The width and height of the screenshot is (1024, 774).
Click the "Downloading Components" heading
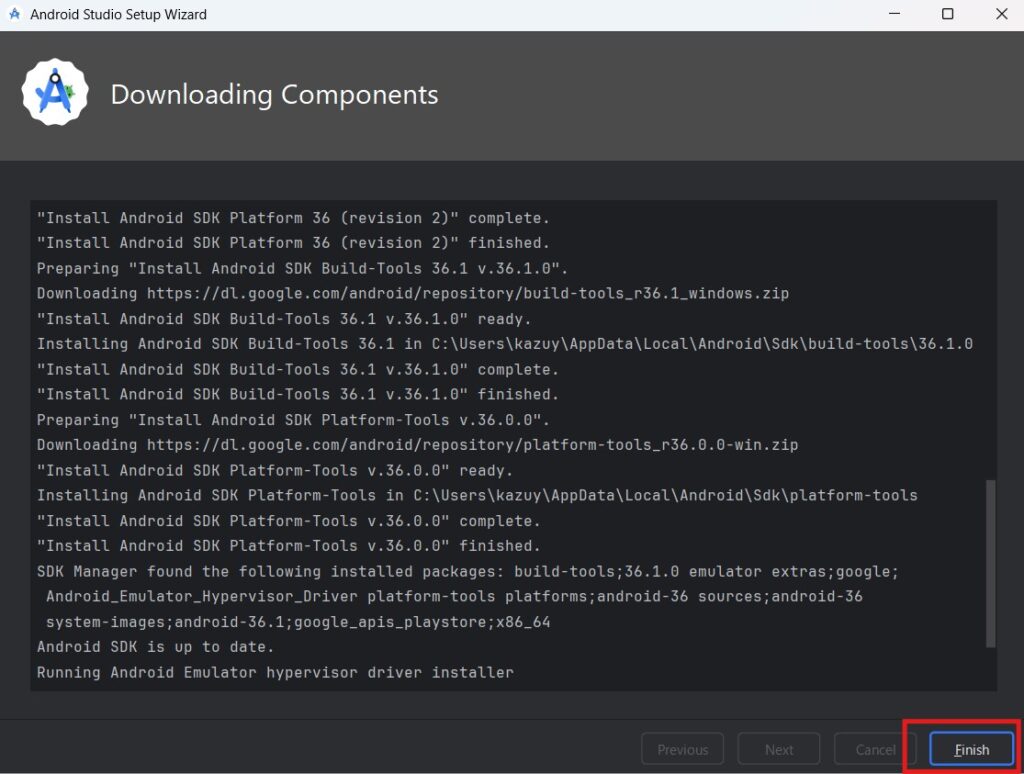coord(274,95)
